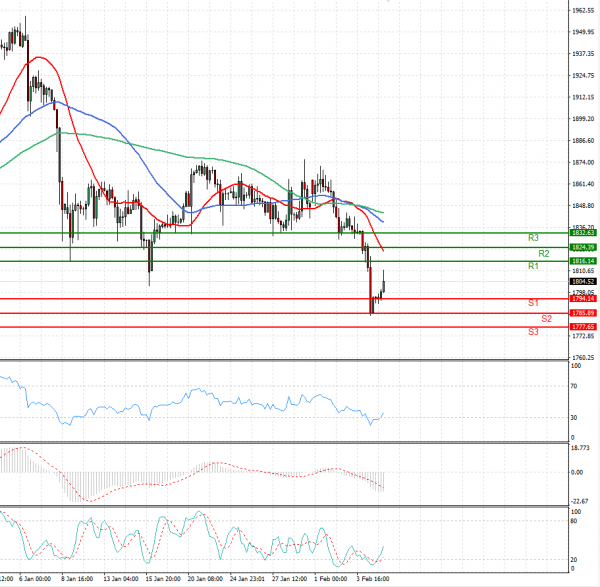Click the 1949.95 price axis value

click(x=583, y=32)
